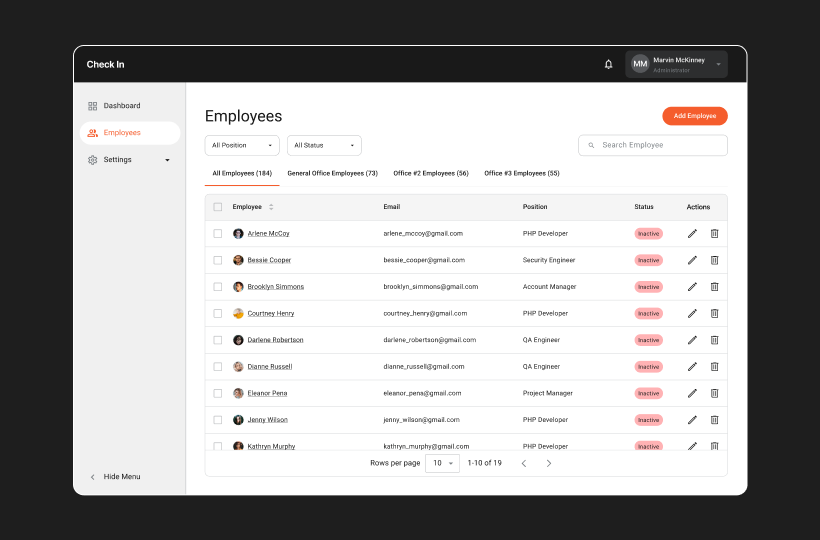
Task: Go to next page arrow
Action: [548, 463]
